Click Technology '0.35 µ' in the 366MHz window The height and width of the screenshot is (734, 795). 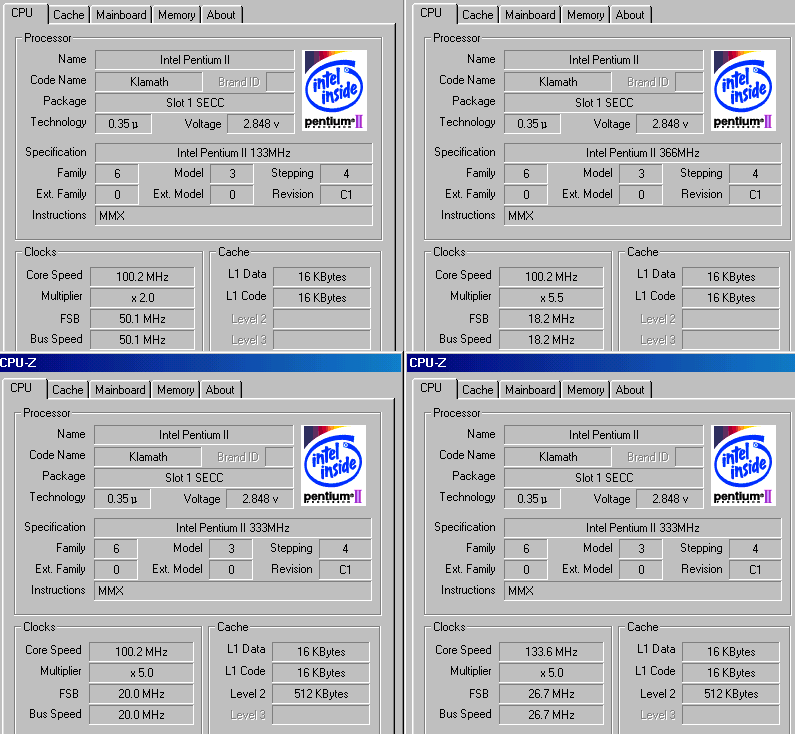(x=532, y=124)
